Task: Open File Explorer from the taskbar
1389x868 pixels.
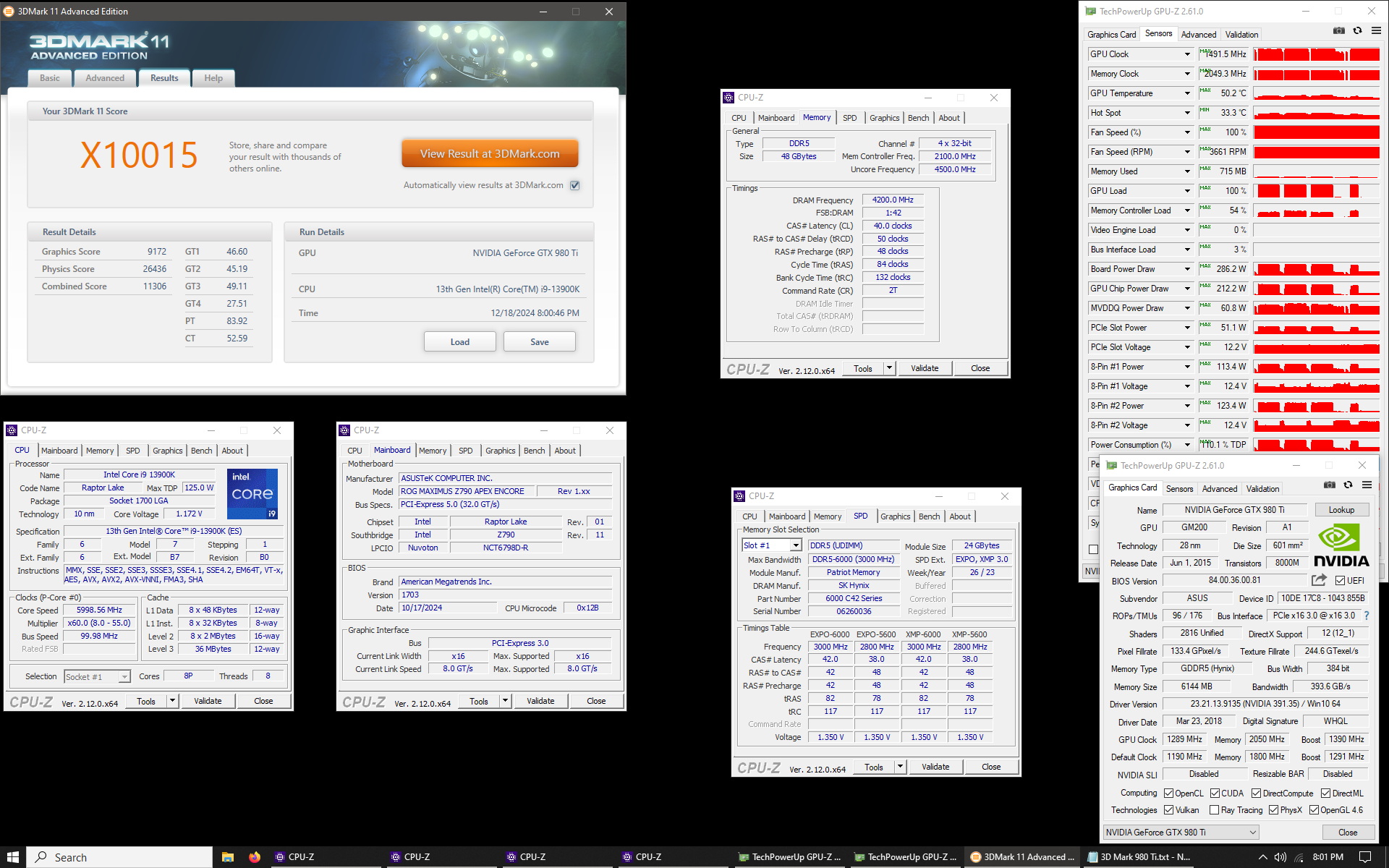Action: 228,857
